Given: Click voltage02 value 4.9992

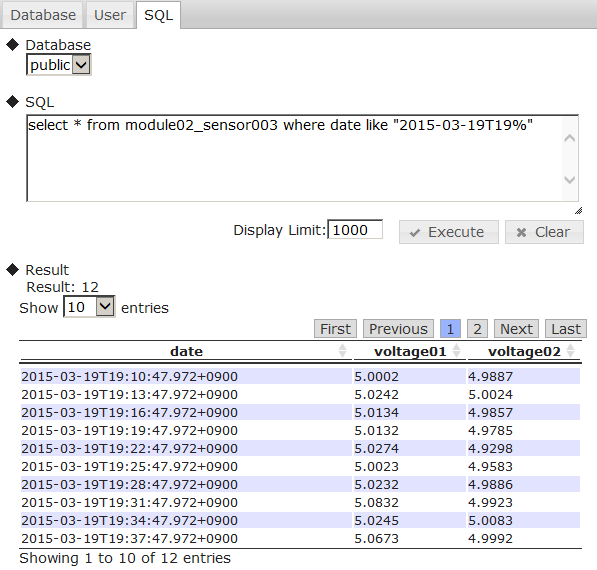Looking at the screenshot, I should [490, 538].
